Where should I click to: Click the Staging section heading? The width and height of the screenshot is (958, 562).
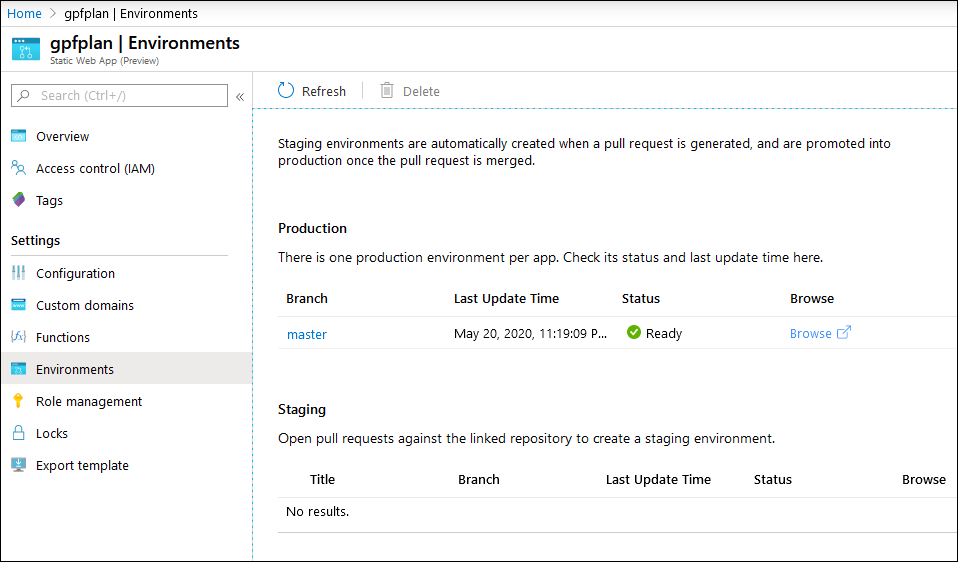click(302, 409)
